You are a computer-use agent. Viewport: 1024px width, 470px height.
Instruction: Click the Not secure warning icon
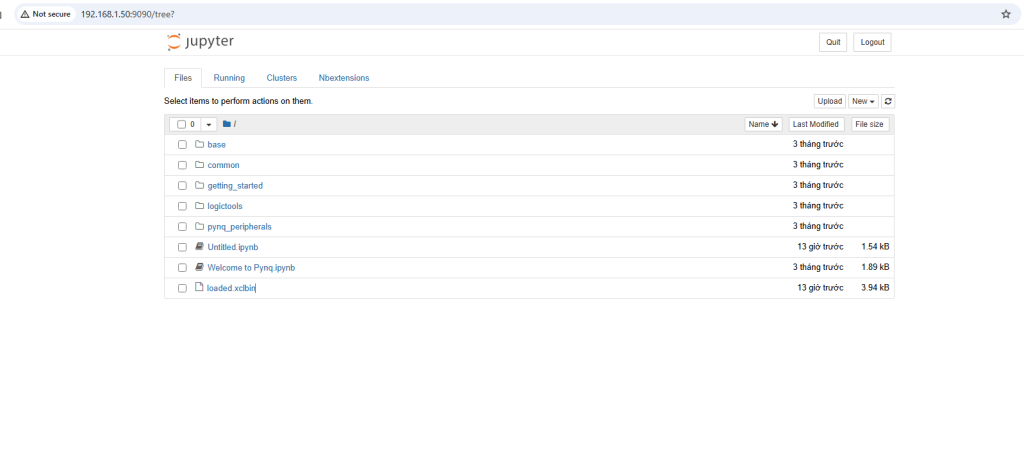coord(25,14)
